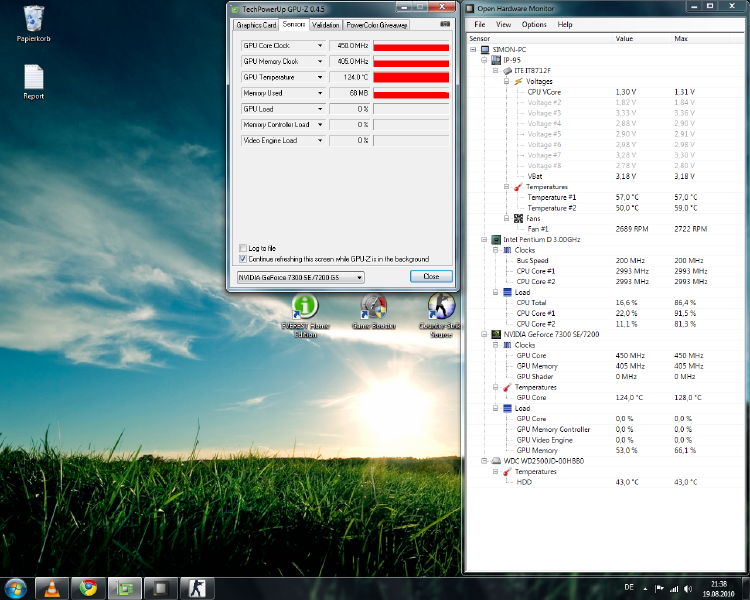Select the CPU VCore sensor row
The height and width of the screenshot is (600, 750).
click(605, 92)
